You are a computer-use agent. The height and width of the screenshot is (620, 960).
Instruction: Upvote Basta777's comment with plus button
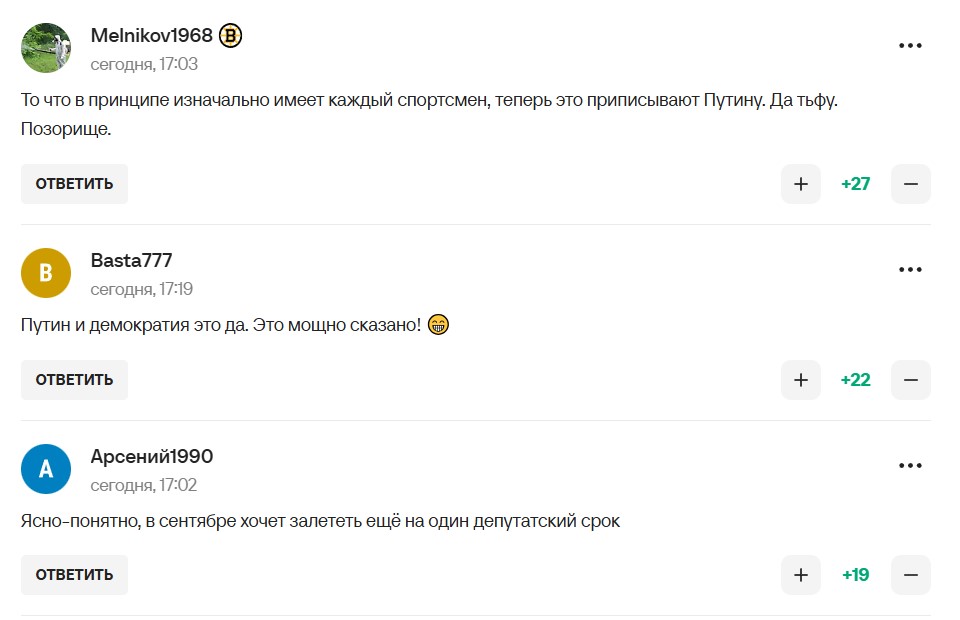click(801, 380)
